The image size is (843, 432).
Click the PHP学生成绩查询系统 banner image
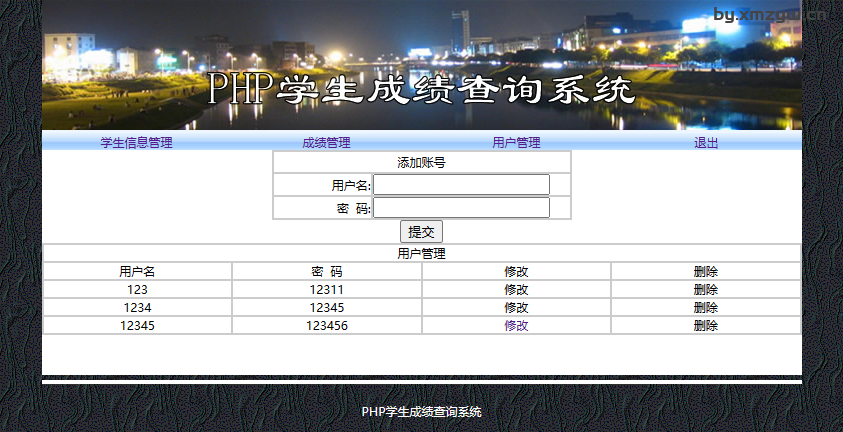point(422,65)
